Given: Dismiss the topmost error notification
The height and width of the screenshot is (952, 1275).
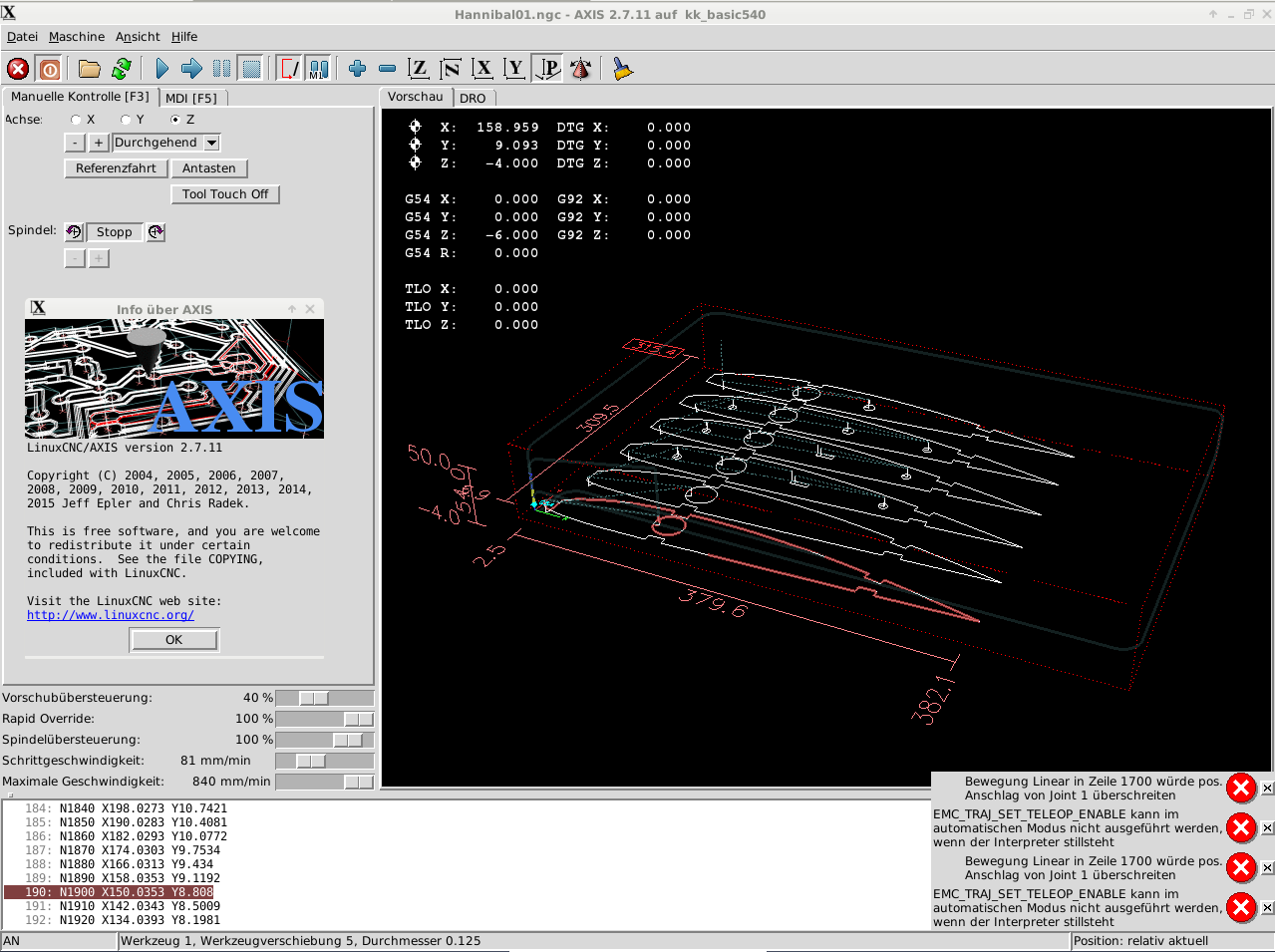Looking at the screenshot, I should click(x=1267, y=789).
